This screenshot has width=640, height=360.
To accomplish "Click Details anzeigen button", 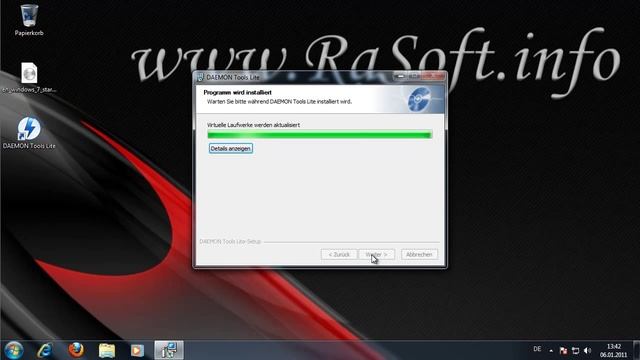I will [x=231, y=149].
